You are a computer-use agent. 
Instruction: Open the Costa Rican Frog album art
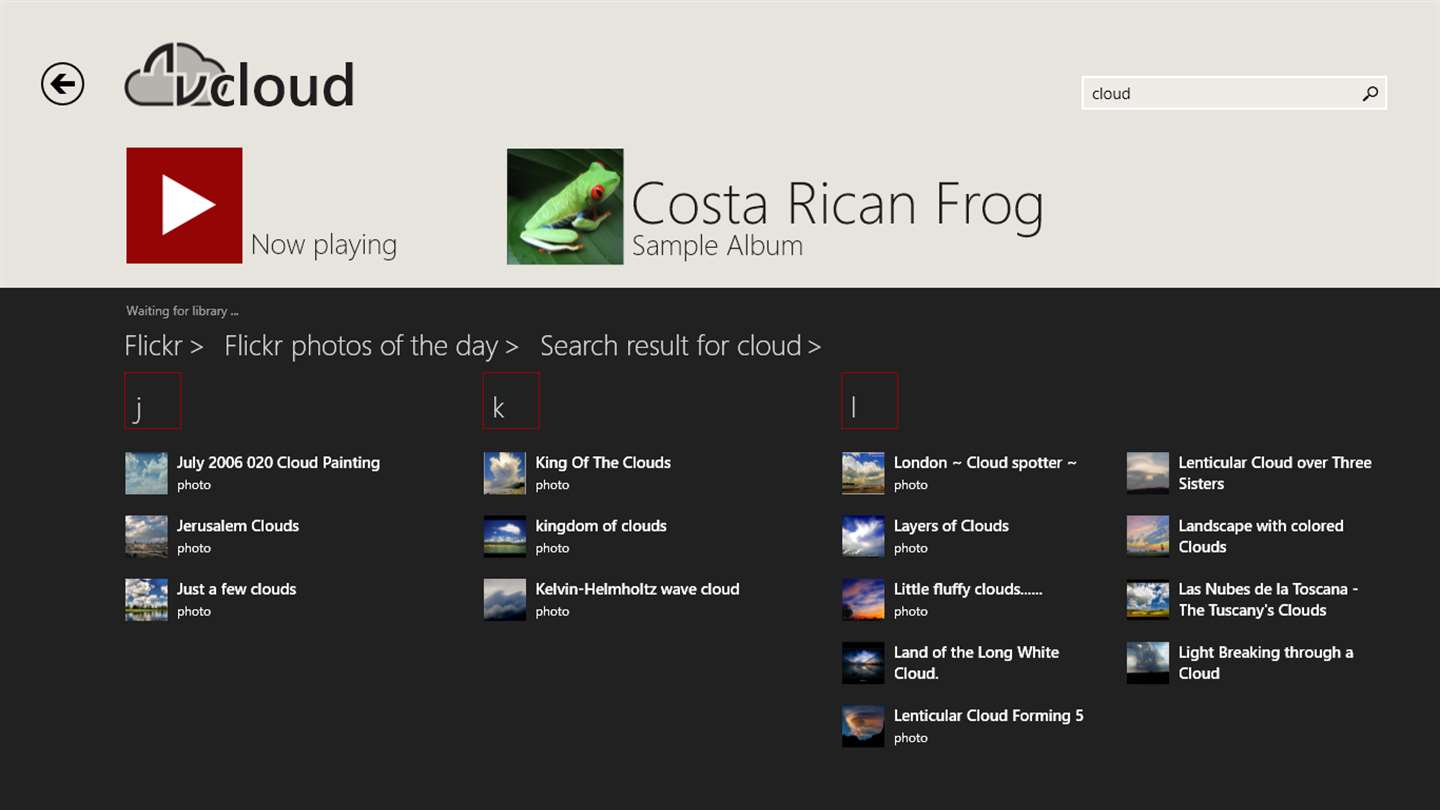click(565, 207)
